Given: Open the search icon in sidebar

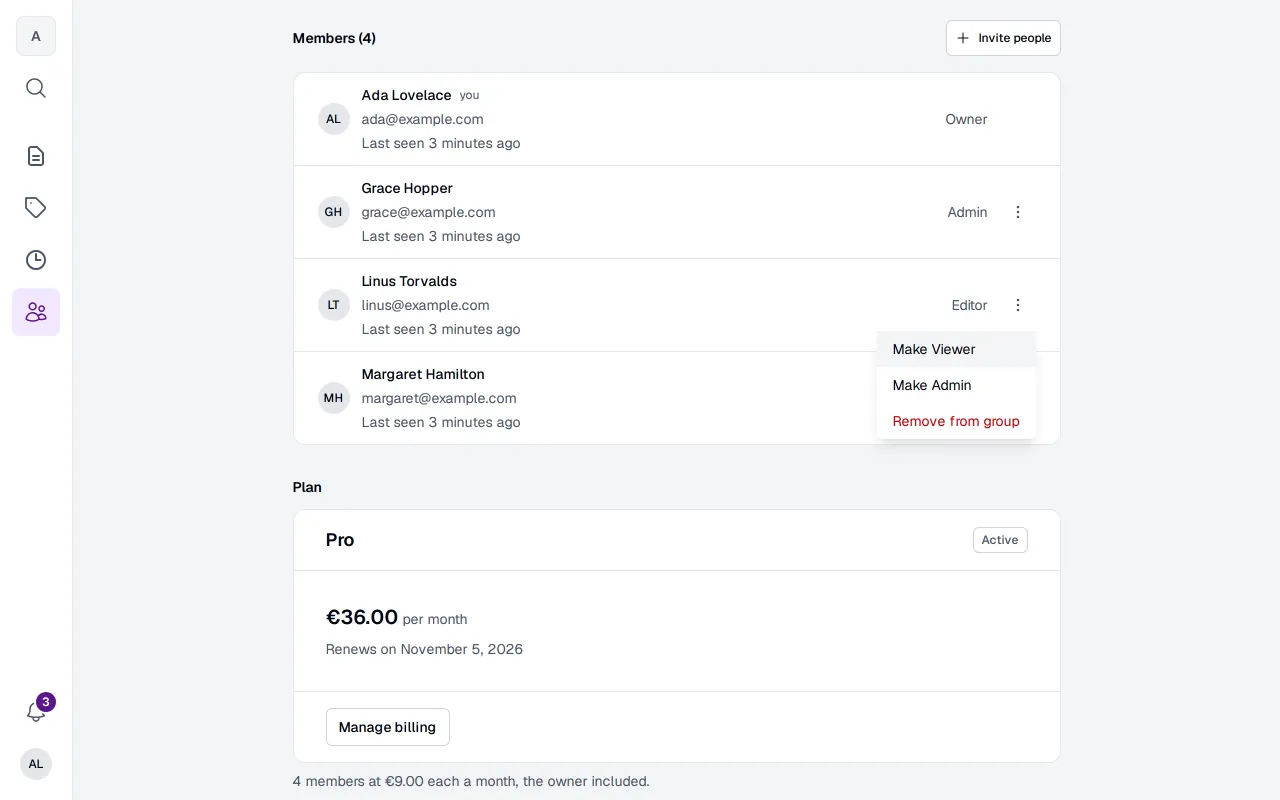Looking at the screenshot, I should [36, 88].
